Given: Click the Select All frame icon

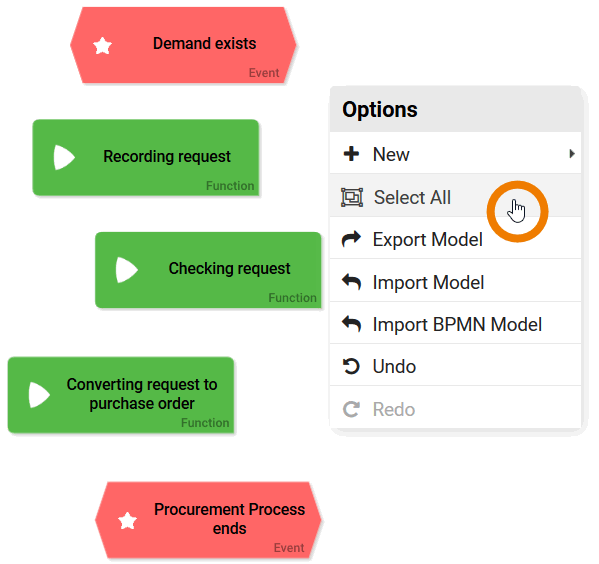Looking at the screenshot, I should [352, 197].
